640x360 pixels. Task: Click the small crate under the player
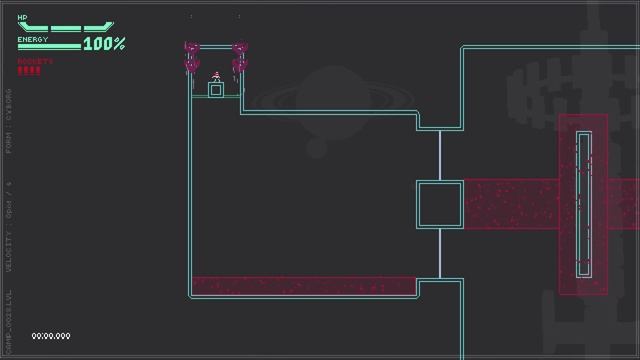[216, 90]
